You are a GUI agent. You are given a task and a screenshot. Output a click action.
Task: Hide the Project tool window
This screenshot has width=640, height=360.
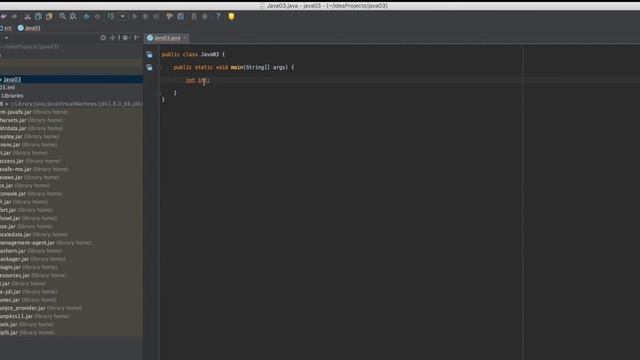(137, 38)
